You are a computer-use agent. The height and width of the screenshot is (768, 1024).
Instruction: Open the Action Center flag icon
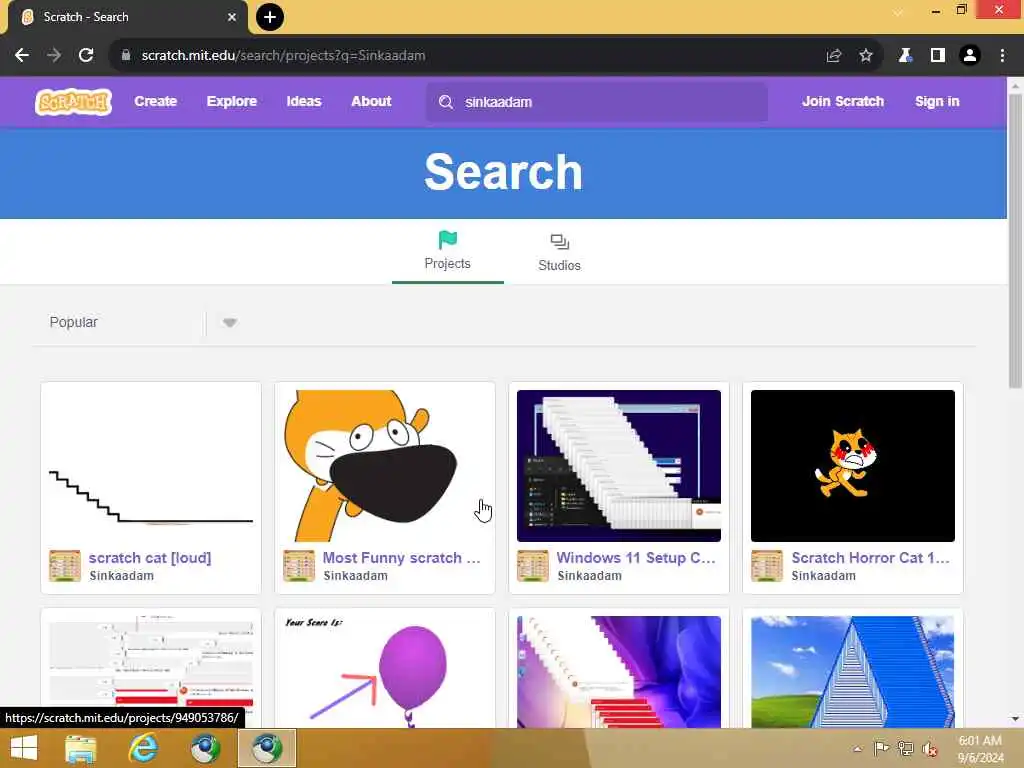pyautogui.click(x=881, y=748)
